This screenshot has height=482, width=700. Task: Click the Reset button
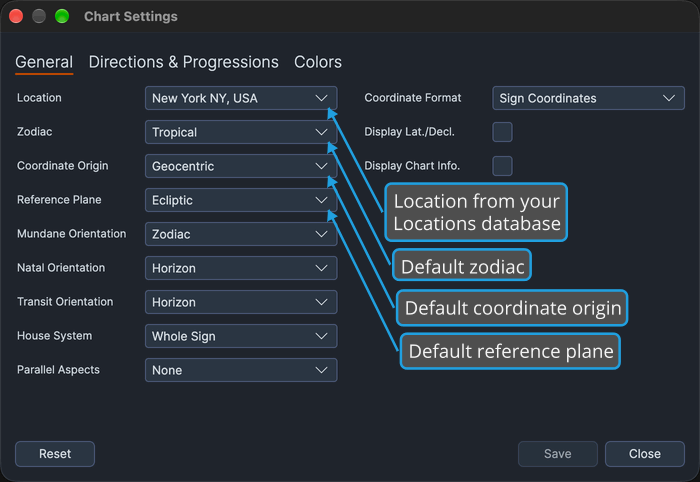point(55,454)
